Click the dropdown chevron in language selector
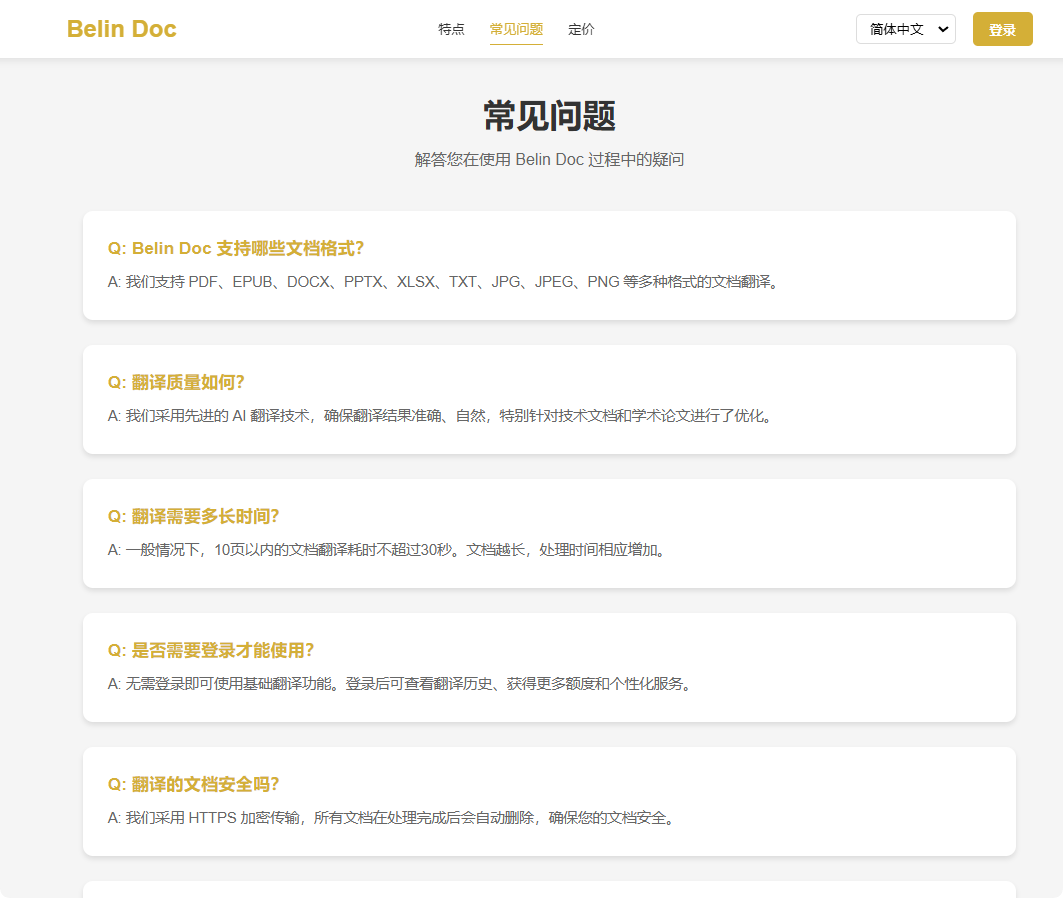Image resolution: width=1063 pixels, height=898 pixels. click(x=942, y=29)
